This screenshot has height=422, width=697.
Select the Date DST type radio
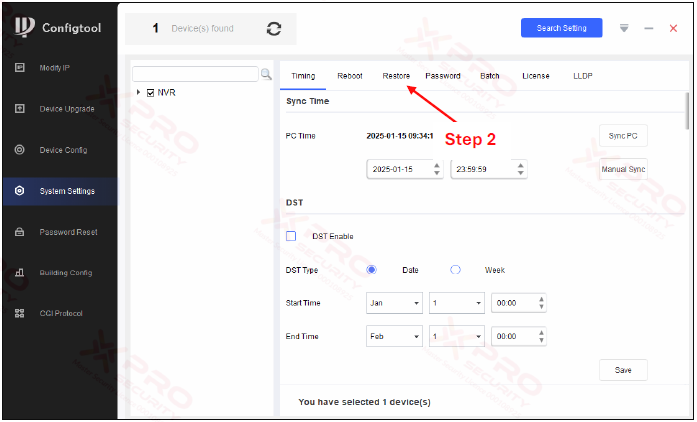[x=371, y=270]
